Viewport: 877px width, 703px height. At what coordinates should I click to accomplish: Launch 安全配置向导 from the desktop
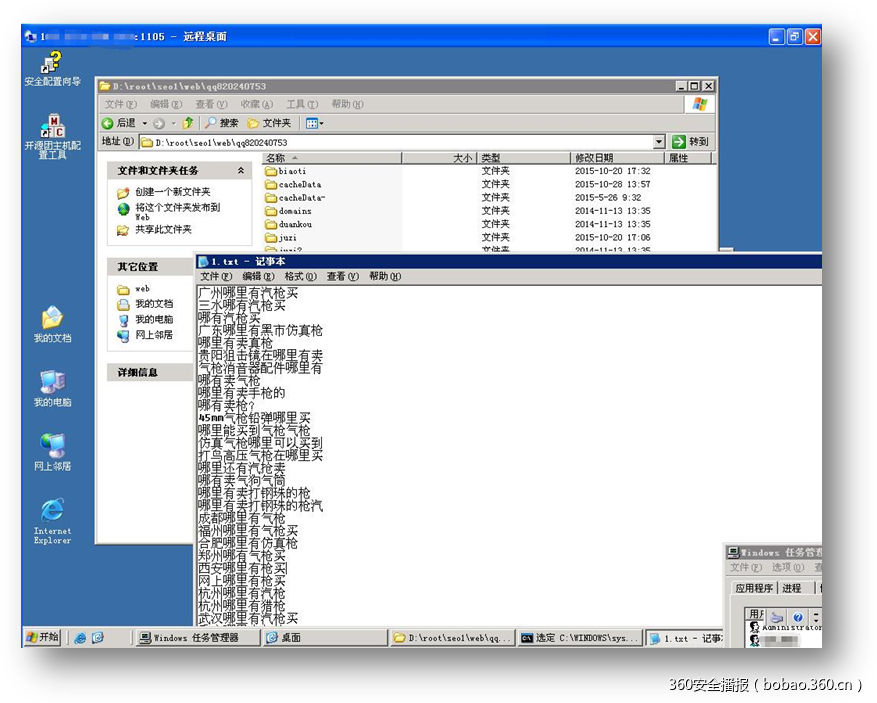click(50, 60)
